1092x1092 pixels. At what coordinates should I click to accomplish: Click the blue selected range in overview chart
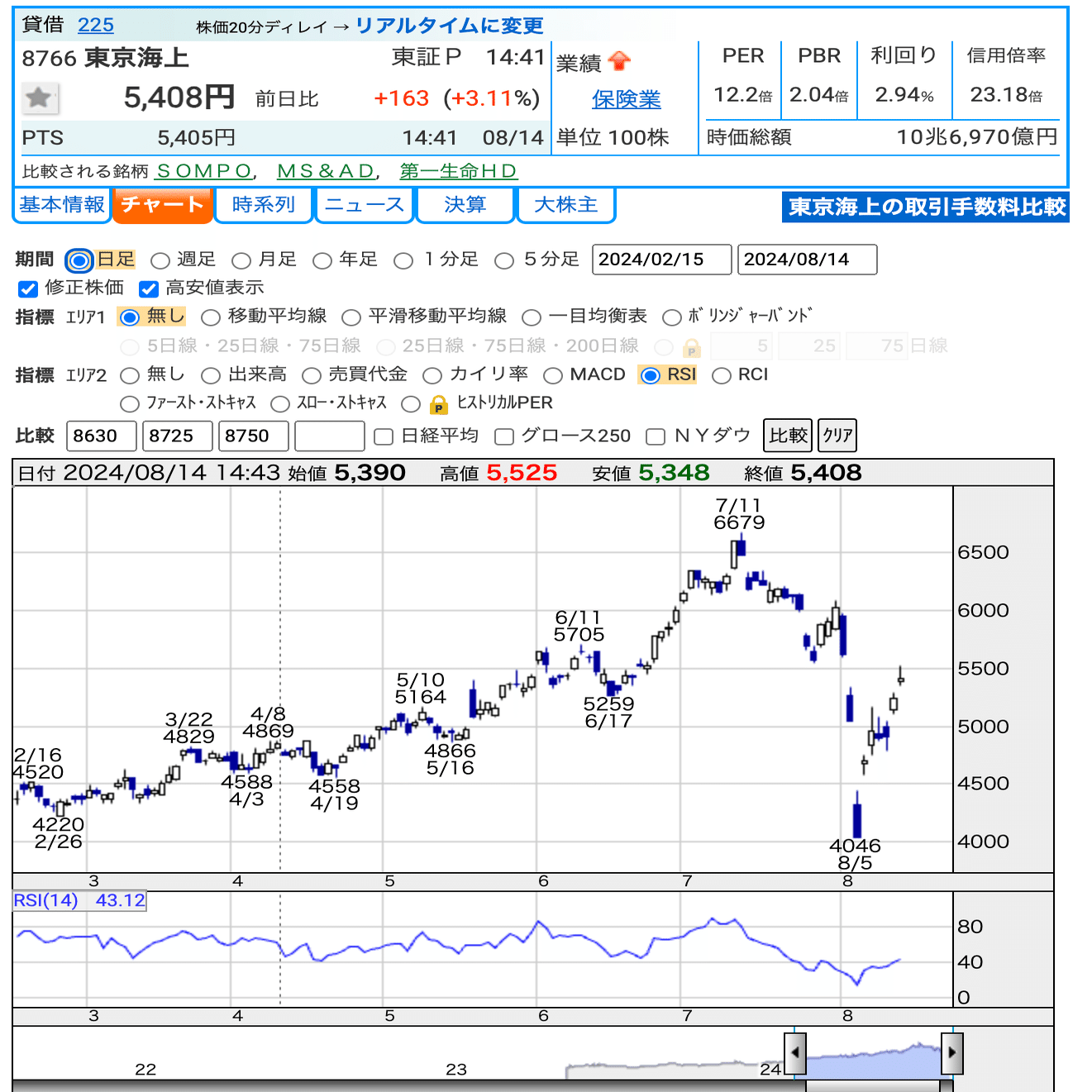coord(874,1061)
